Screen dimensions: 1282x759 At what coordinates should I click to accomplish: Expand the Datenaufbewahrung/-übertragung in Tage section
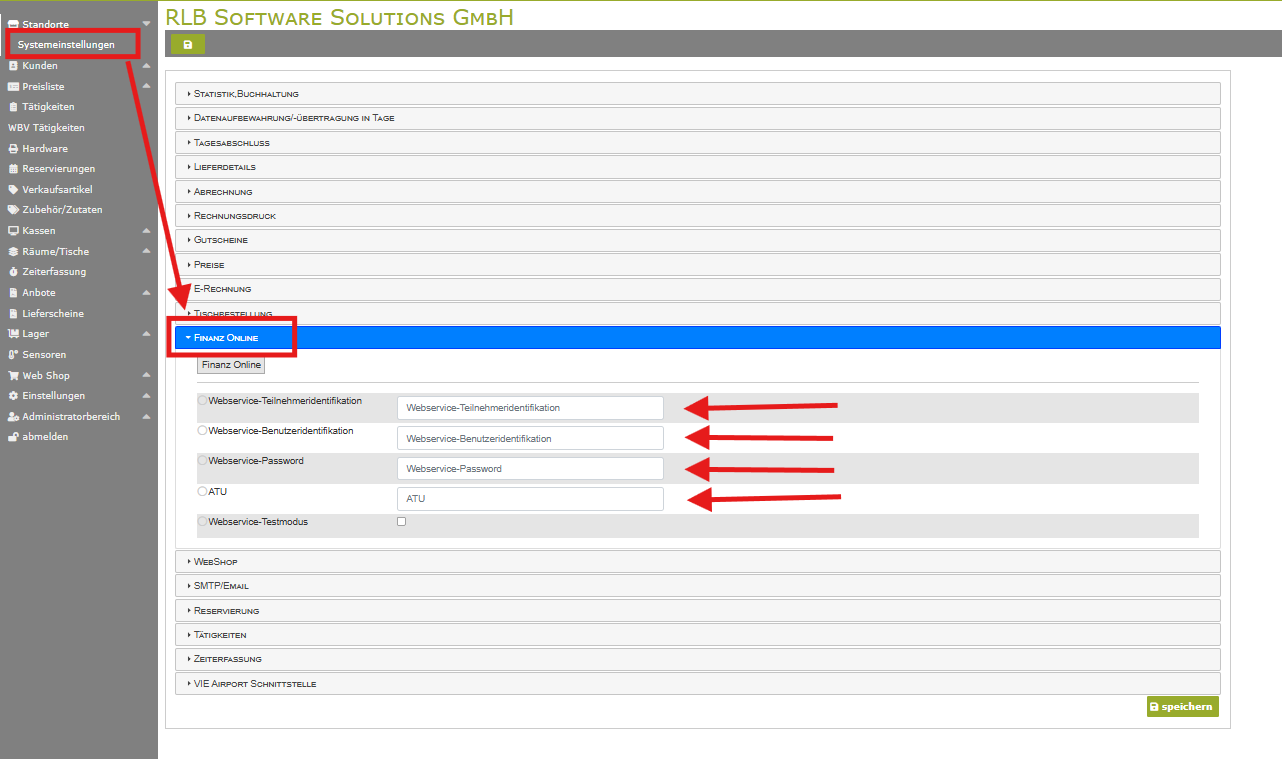click(x=698, y=118)
